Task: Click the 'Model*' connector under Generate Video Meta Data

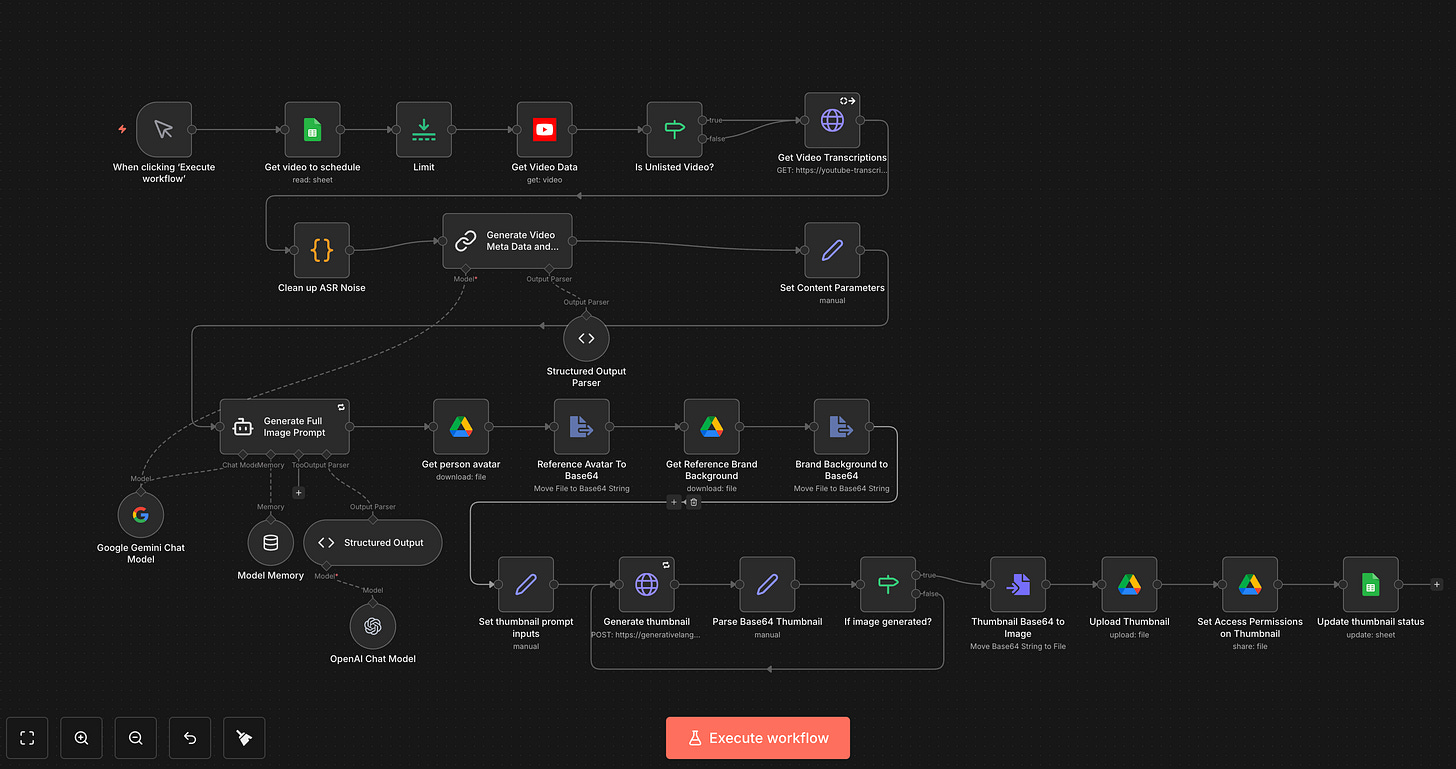Action: click(x=464, y=271)
